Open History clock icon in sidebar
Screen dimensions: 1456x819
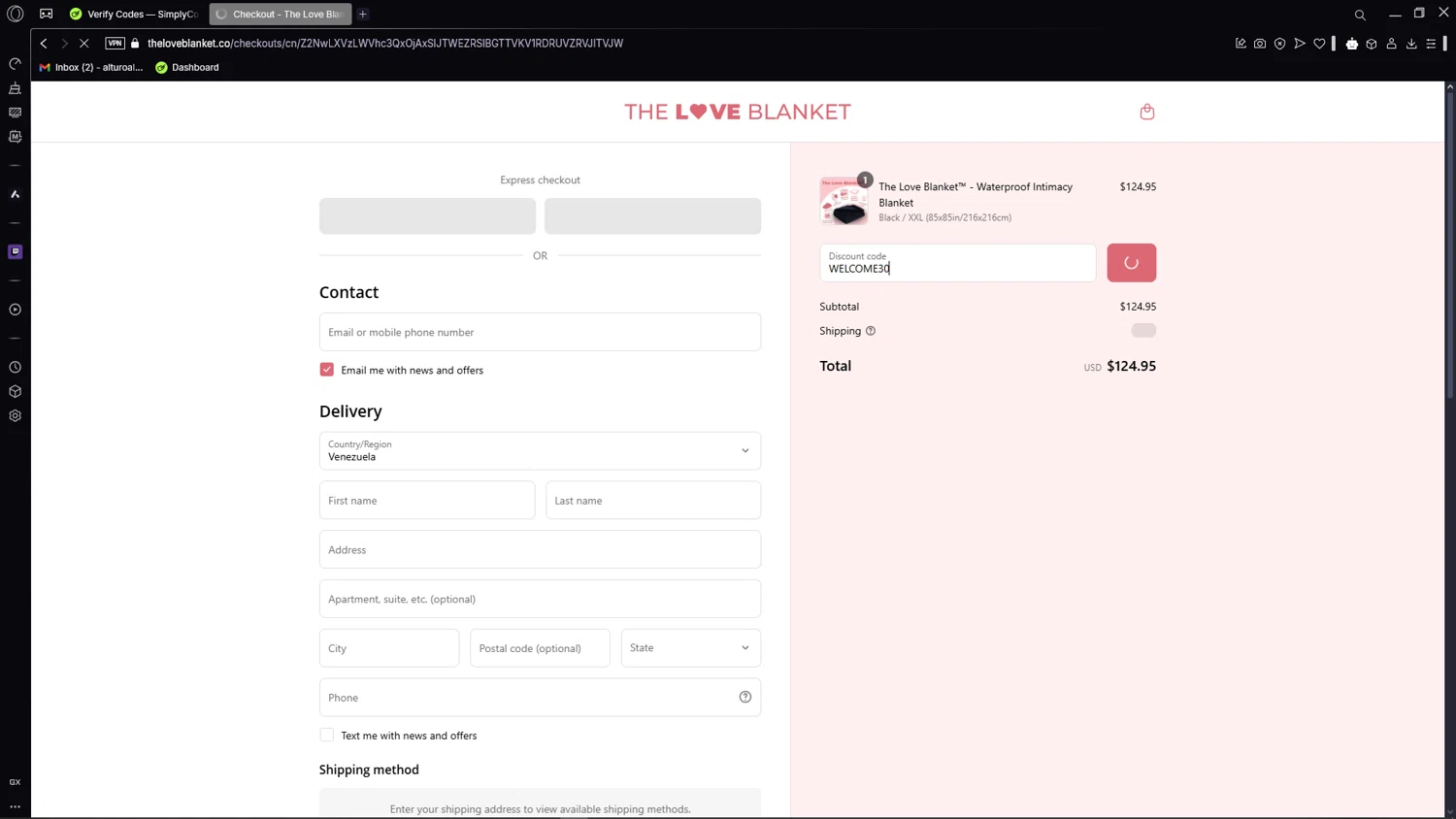[x=16, y=368]
